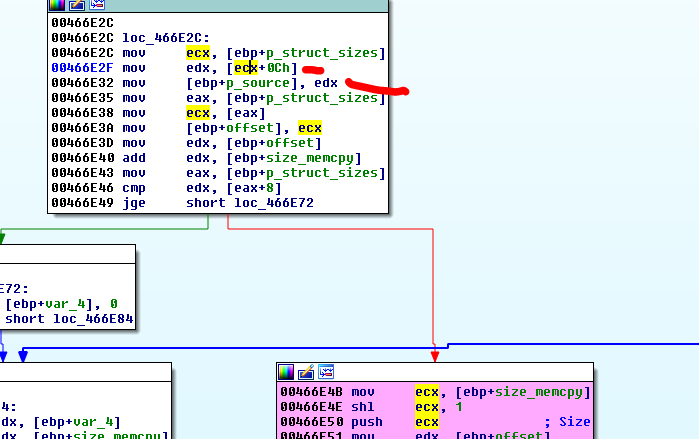This screenshot has width=699, height=439.
Task: Click the pencil icon on the pink block
Action: pos(305,372)
